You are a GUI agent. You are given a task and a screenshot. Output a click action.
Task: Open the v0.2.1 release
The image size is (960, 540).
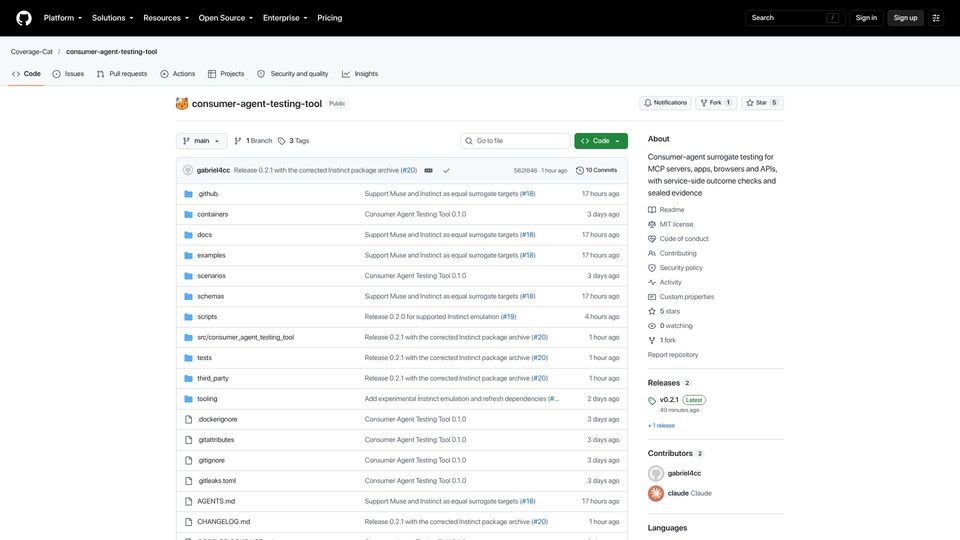(669, 400)
